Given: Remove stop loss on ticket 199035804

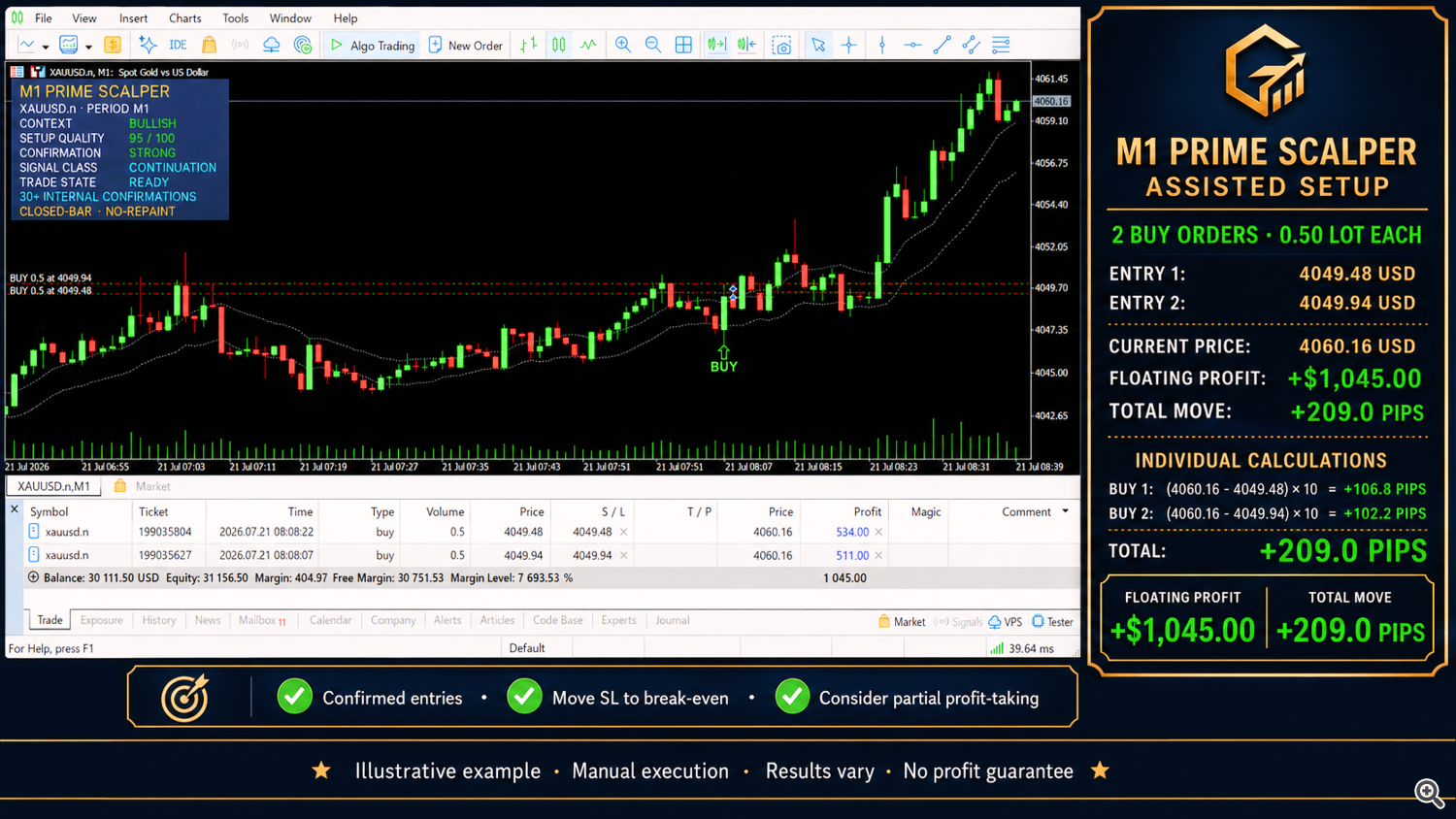Looking at the screenshot, I should [623, 532].
